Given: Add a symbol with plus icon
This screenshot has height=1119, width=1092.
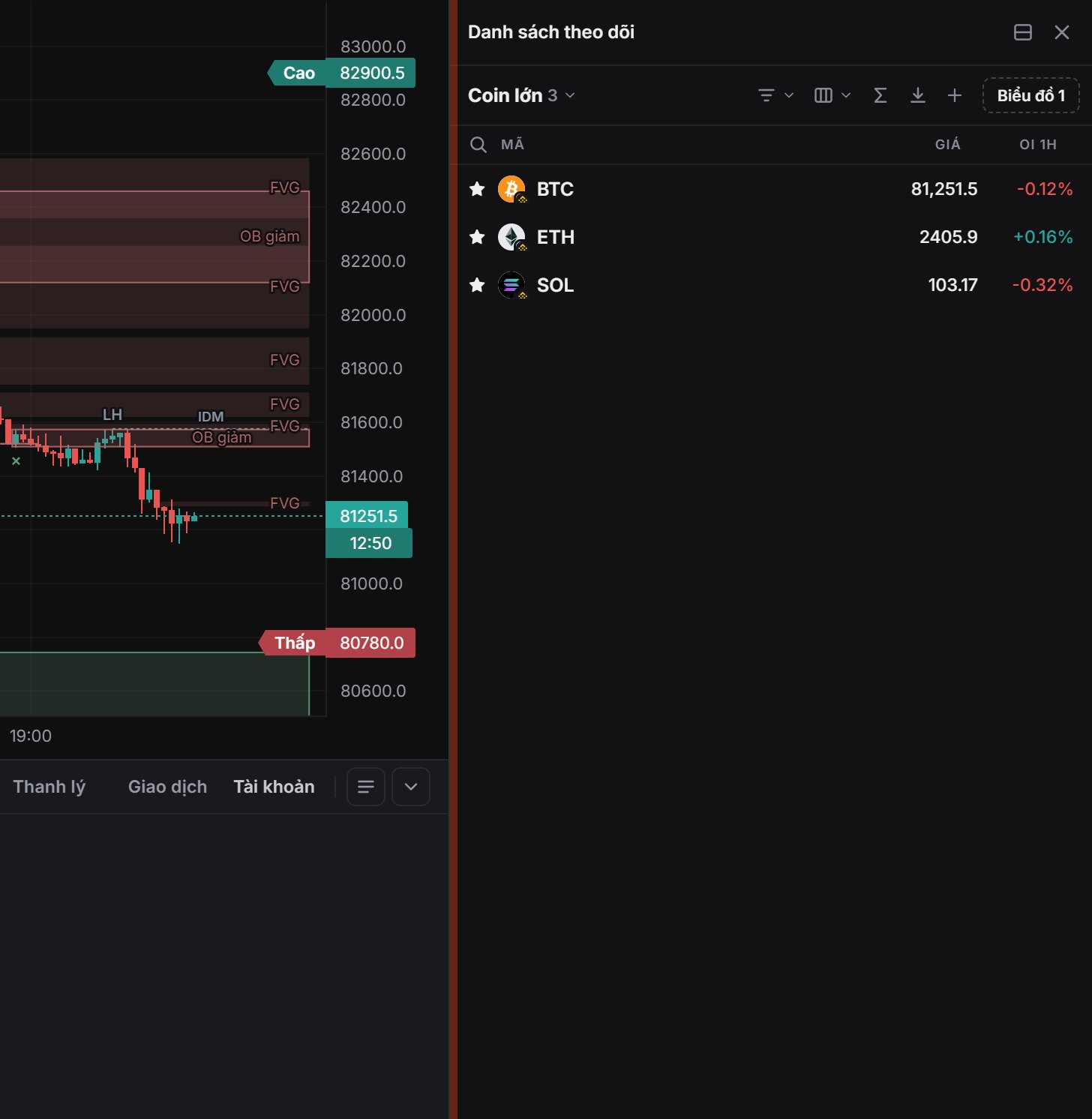Looking at the screenshot, I should [955, 95].
